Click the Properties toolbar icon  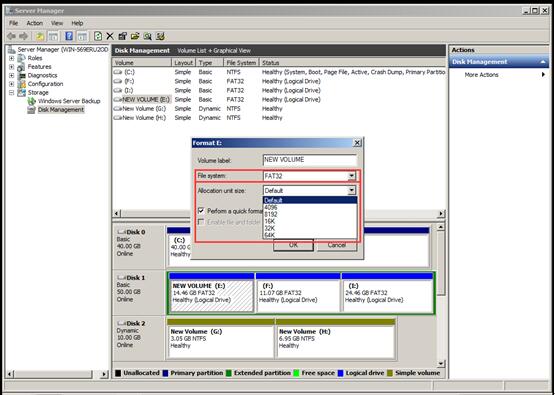click(x=122, y=36)
